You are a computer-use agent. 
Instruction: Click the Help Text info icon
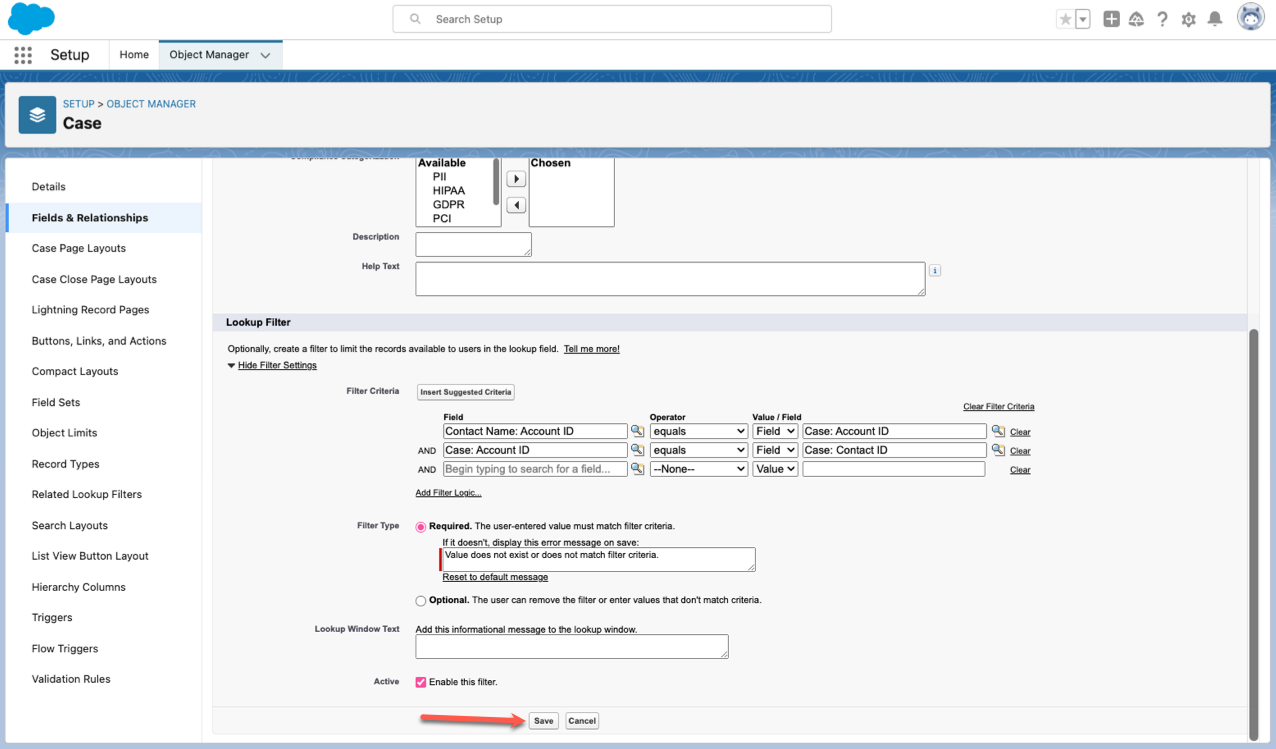934,270
